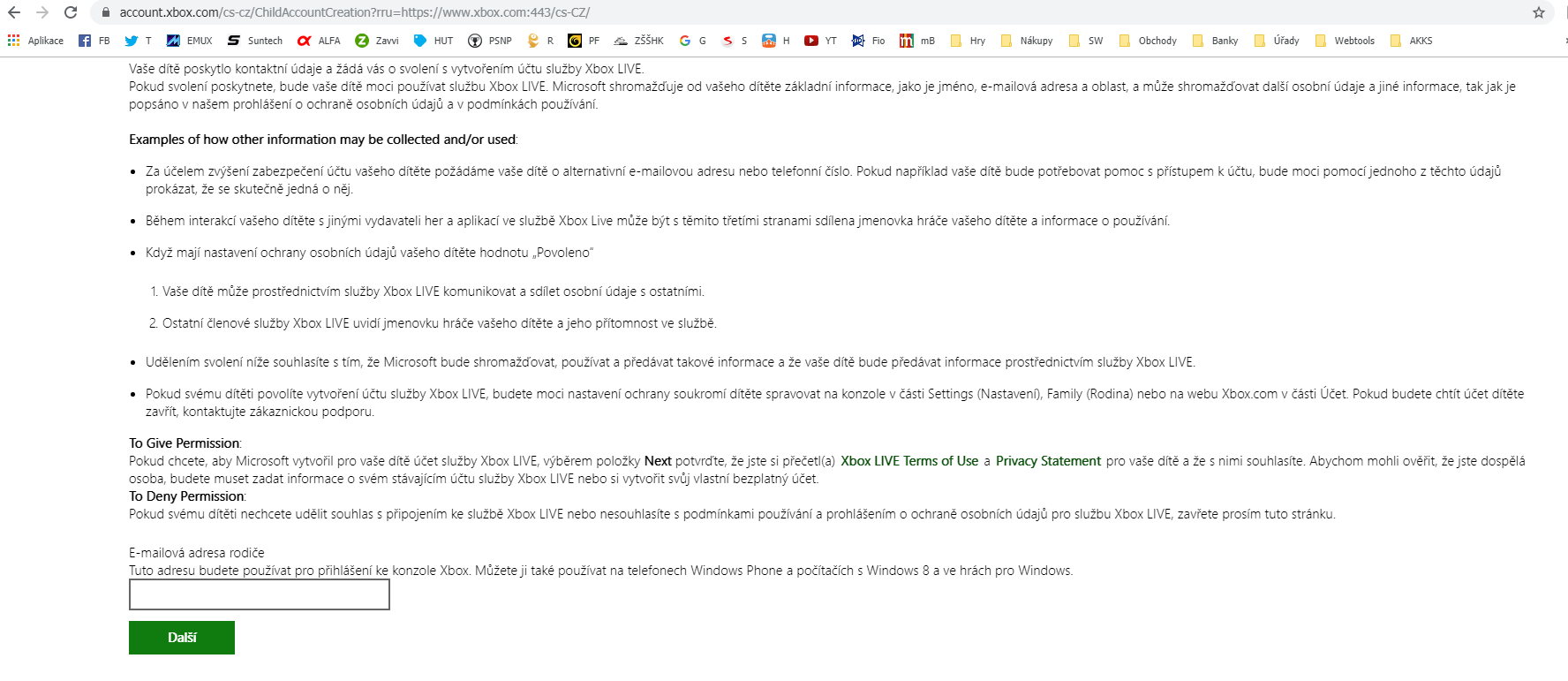1568x681 pixels.
Task: Open the Zavvi bookmark
Action: 377,41
